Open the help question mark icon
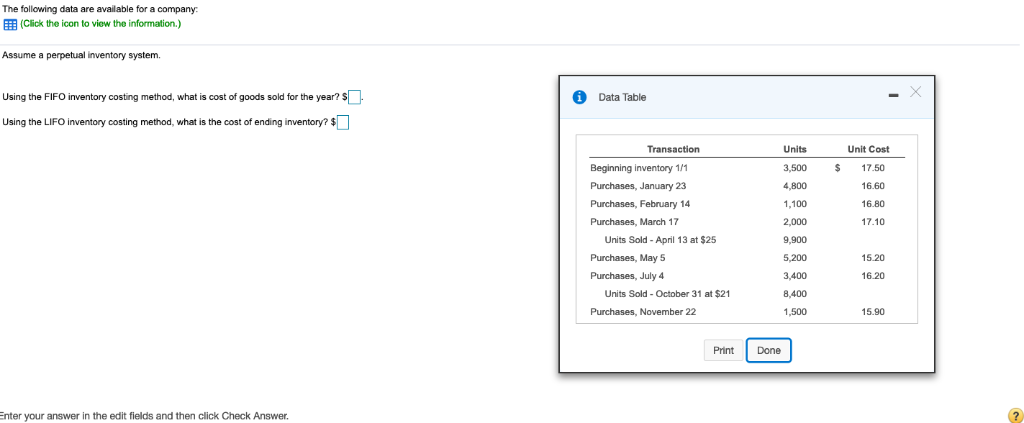 tap(1016, 415)
